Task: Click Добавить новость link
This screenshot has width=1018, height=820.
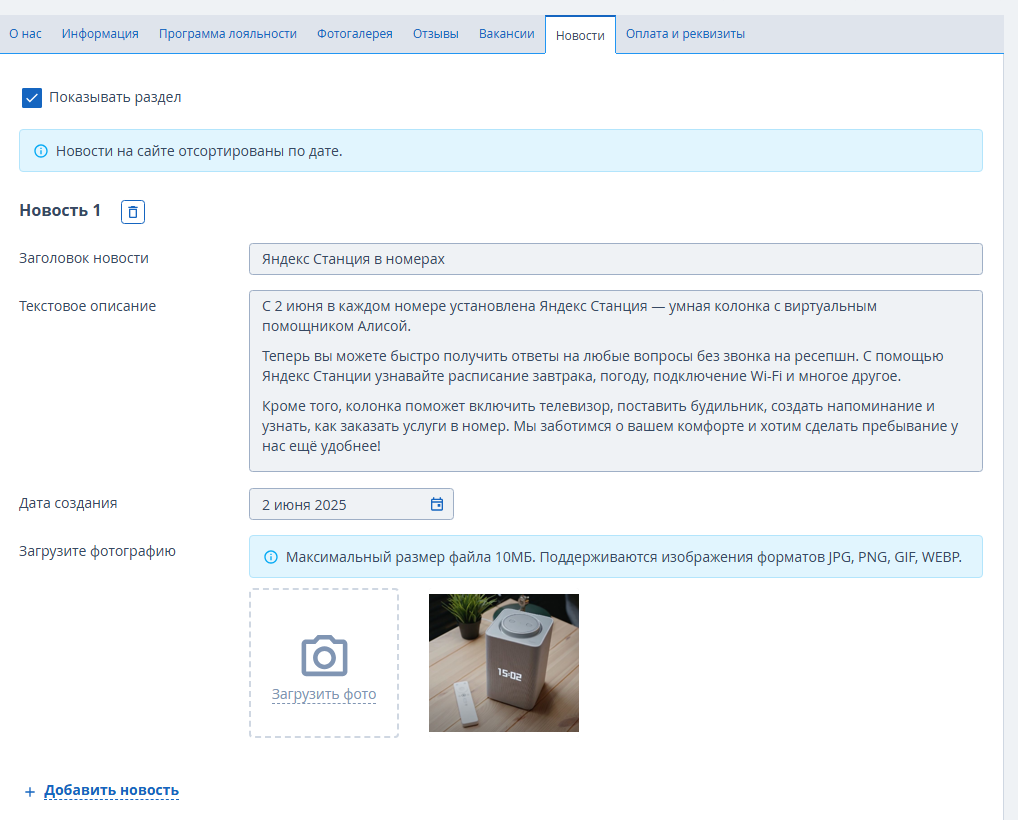Action: click(111, 790)
